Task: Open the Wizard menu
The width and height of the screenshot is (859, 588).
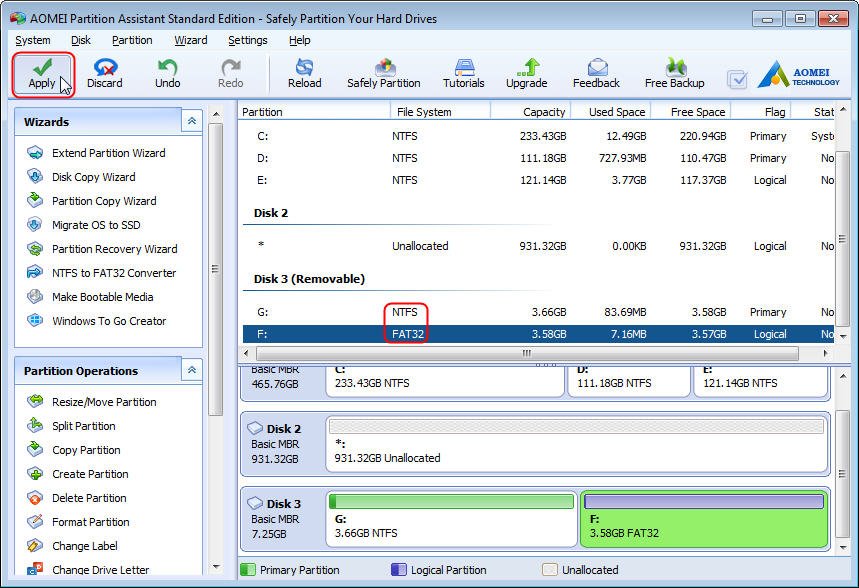Action: 191,40
